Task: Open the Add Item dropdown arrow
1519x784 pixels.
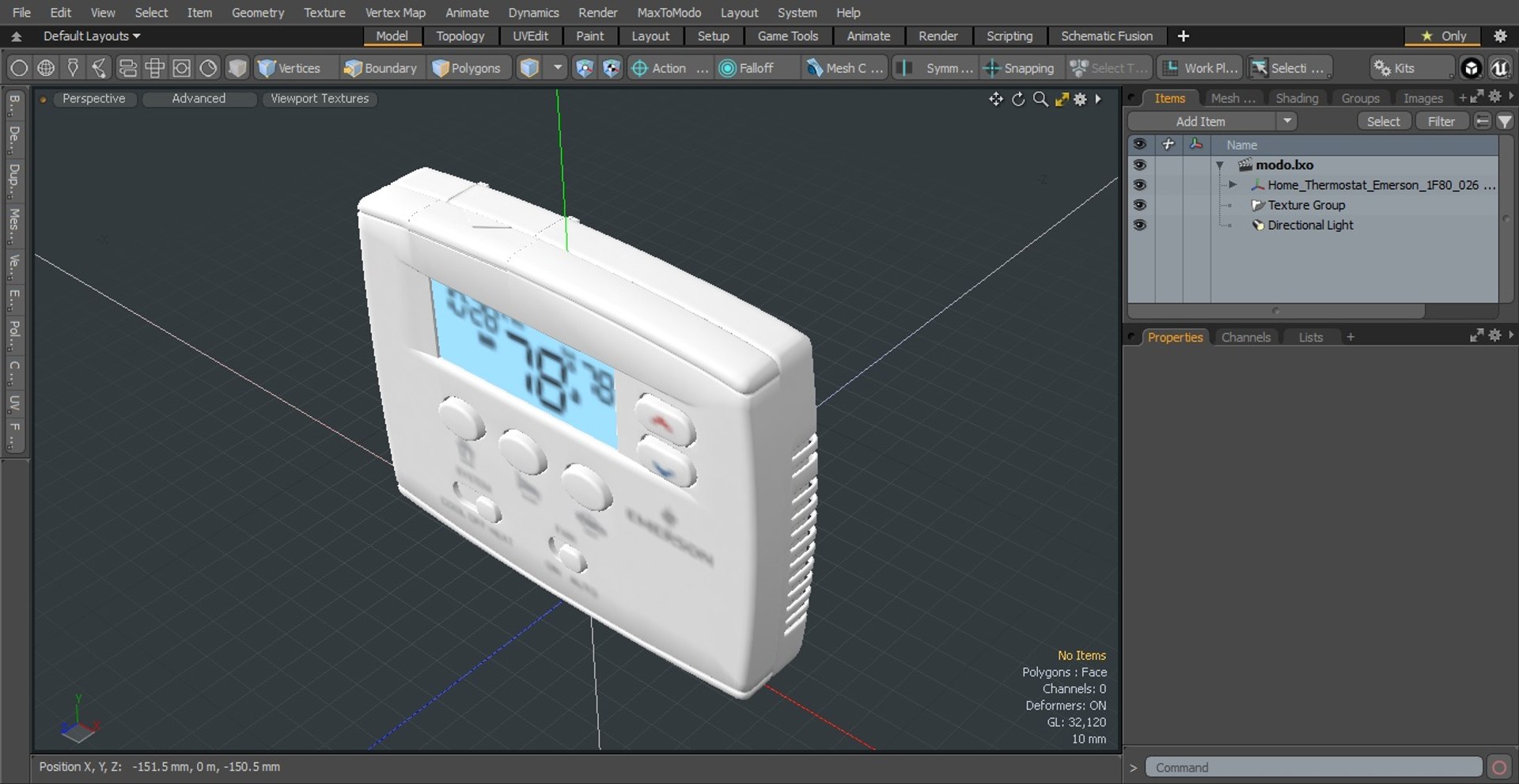Action: (1287, 121)
